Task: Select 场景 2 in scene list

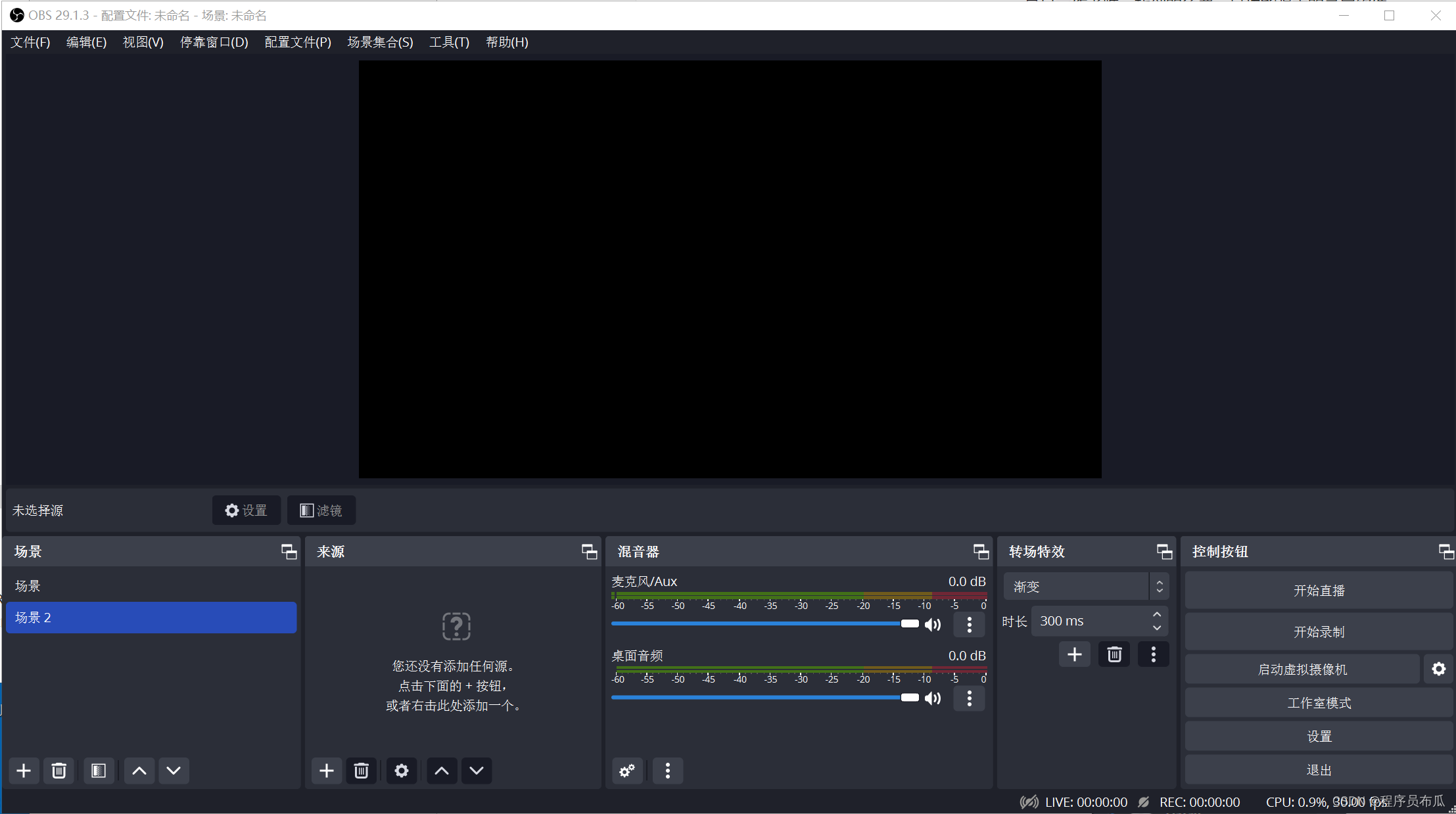Action: point(151,618)
